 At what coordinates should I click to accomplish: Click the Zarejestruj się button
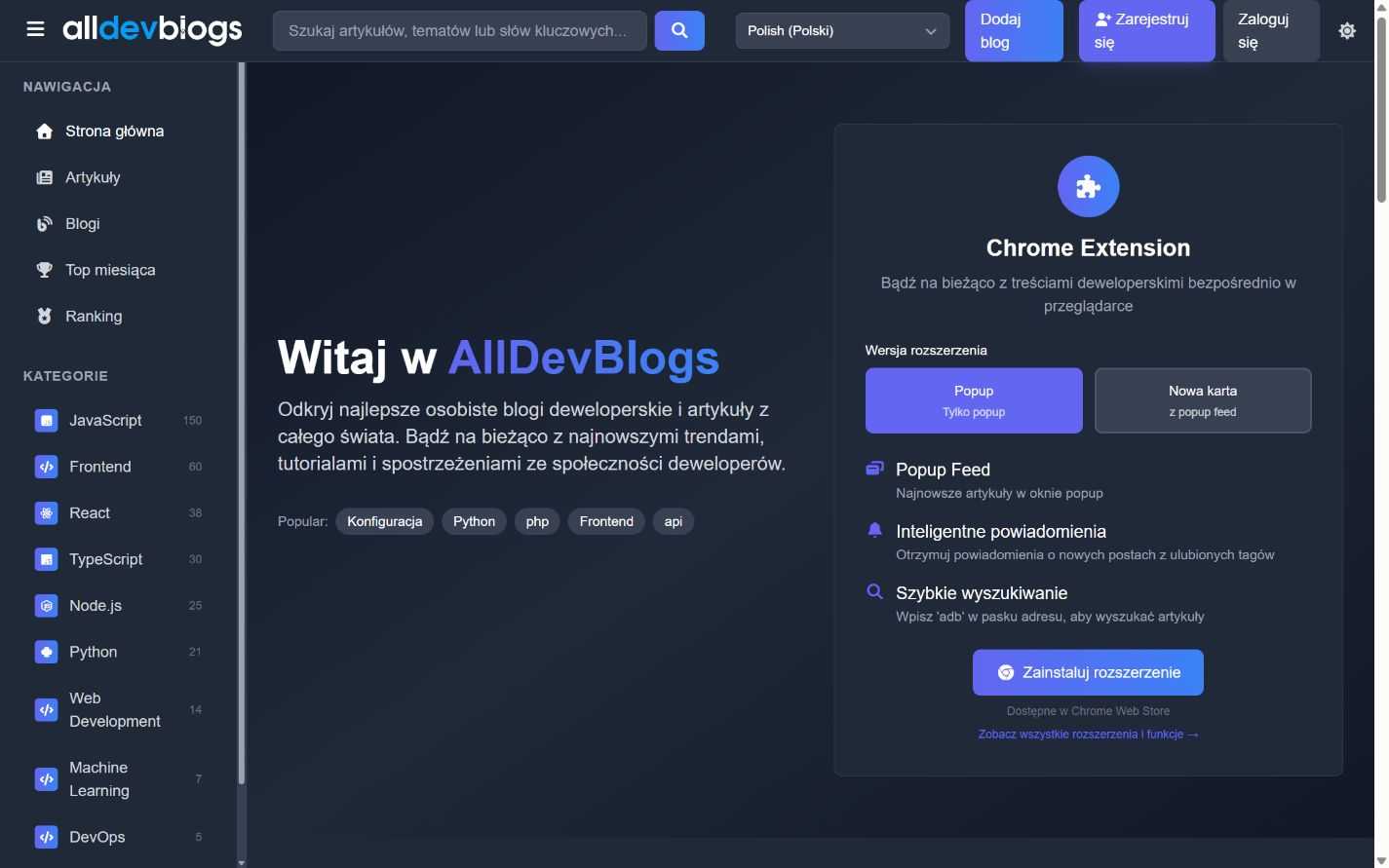(x=1147, y=30)
